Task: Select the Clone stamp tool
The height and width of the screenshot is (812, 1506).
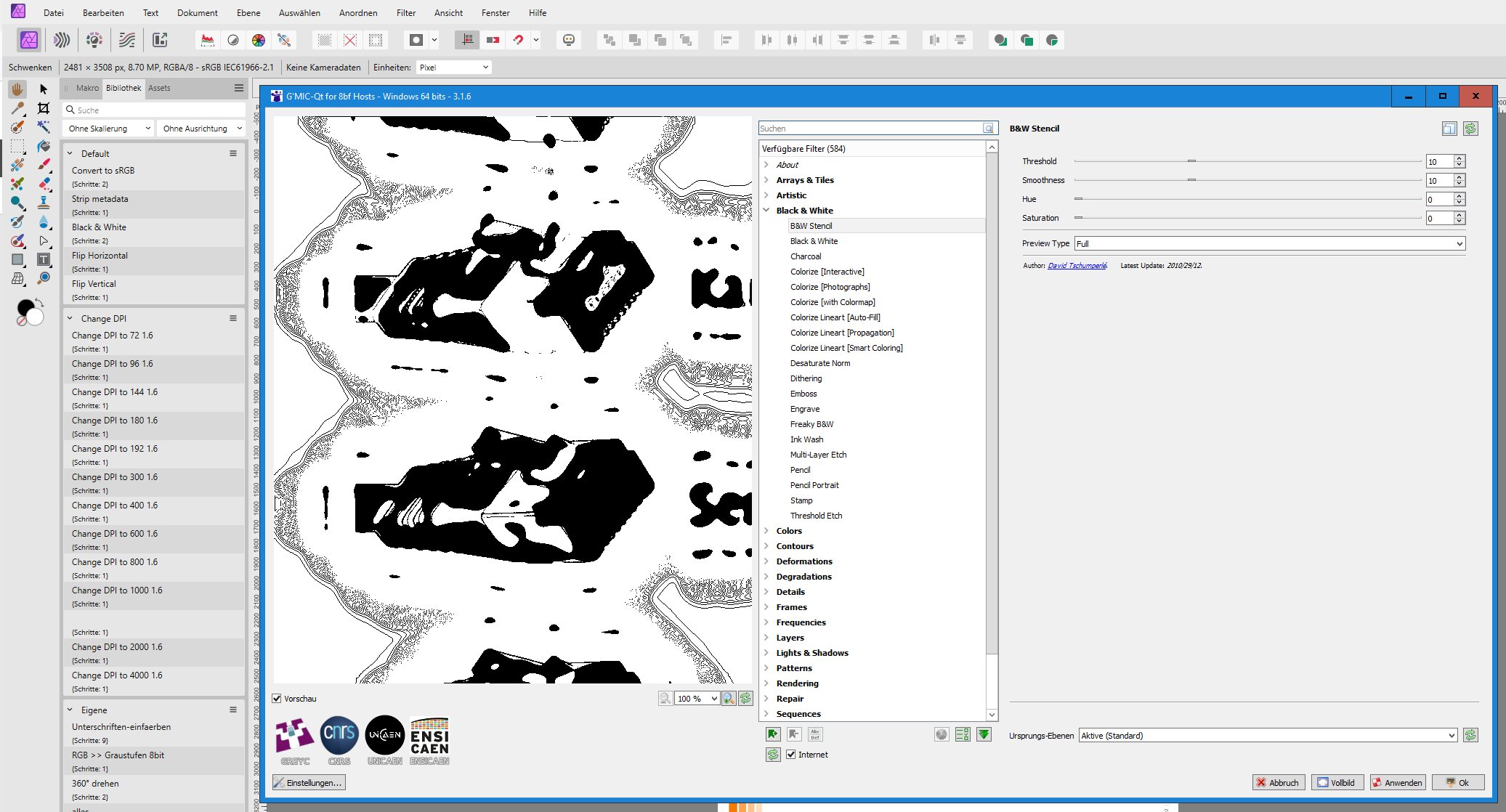Action: [x=44, y=203]
